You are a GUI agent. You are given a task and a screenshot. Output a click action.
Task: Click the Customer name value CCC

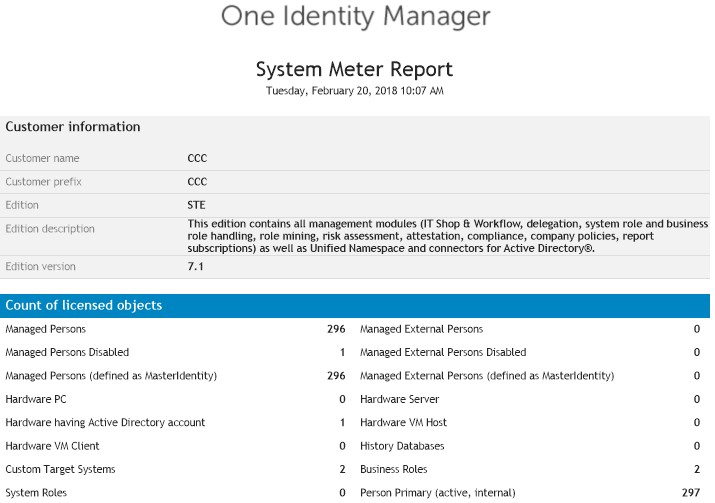[197, 158]
